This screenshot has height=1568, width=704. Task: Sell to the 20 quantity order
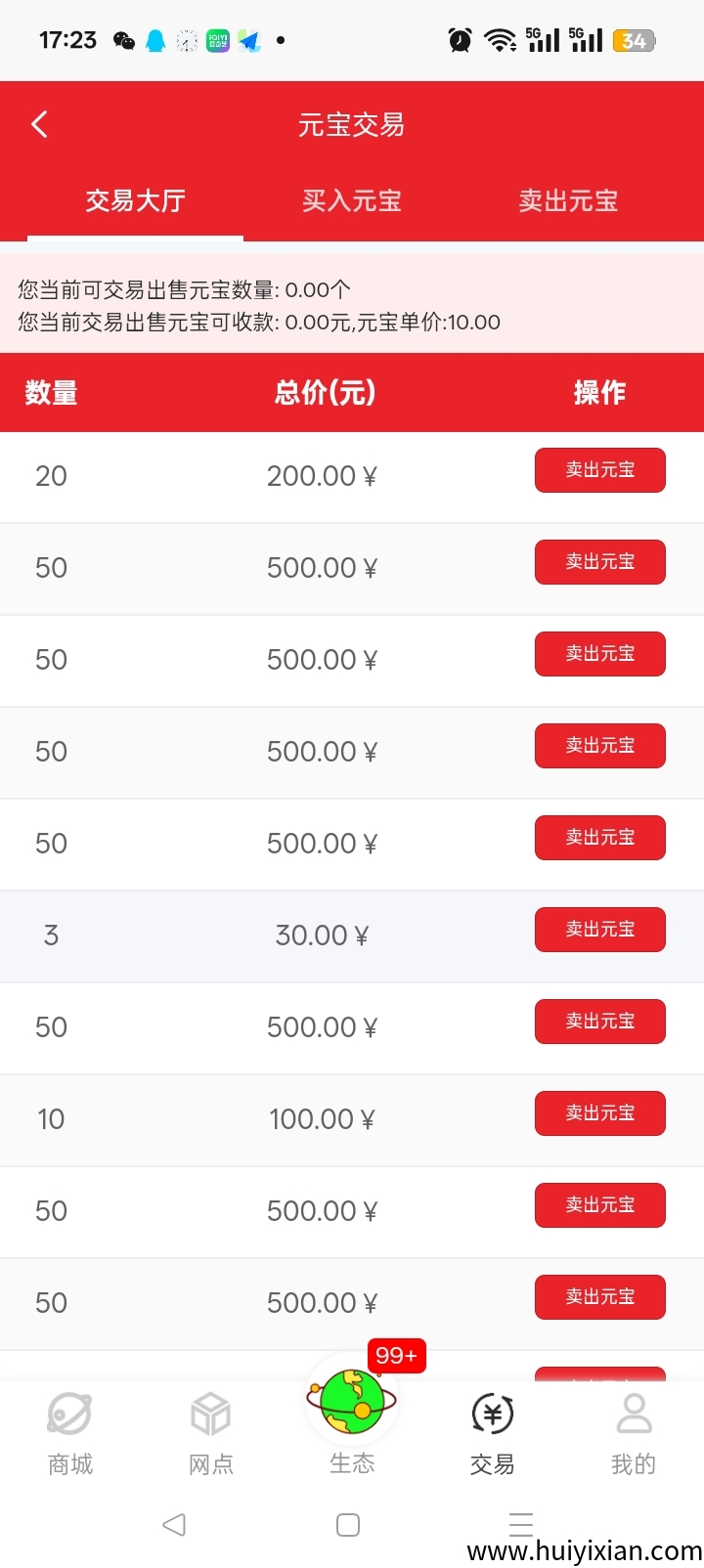599,470
